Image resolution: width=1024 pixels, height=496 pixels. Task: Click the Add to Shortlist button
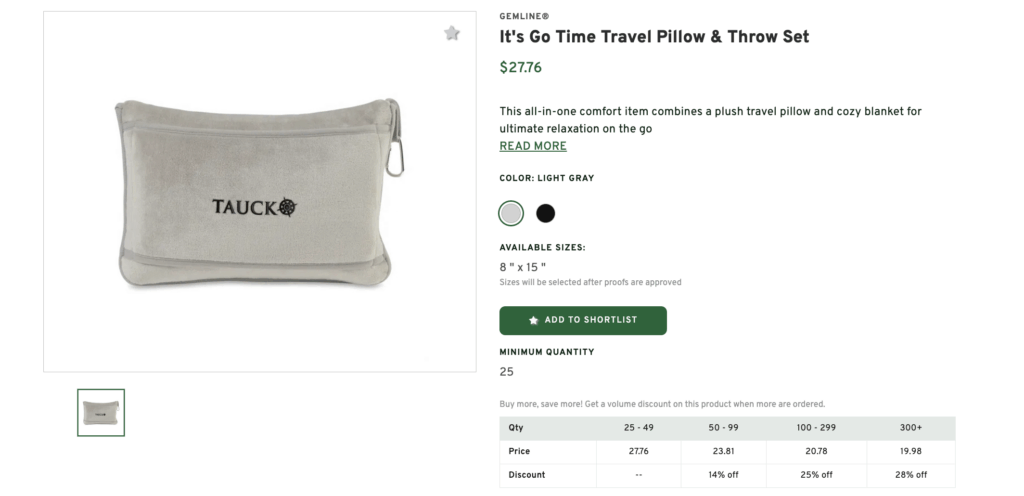[583, 320]
